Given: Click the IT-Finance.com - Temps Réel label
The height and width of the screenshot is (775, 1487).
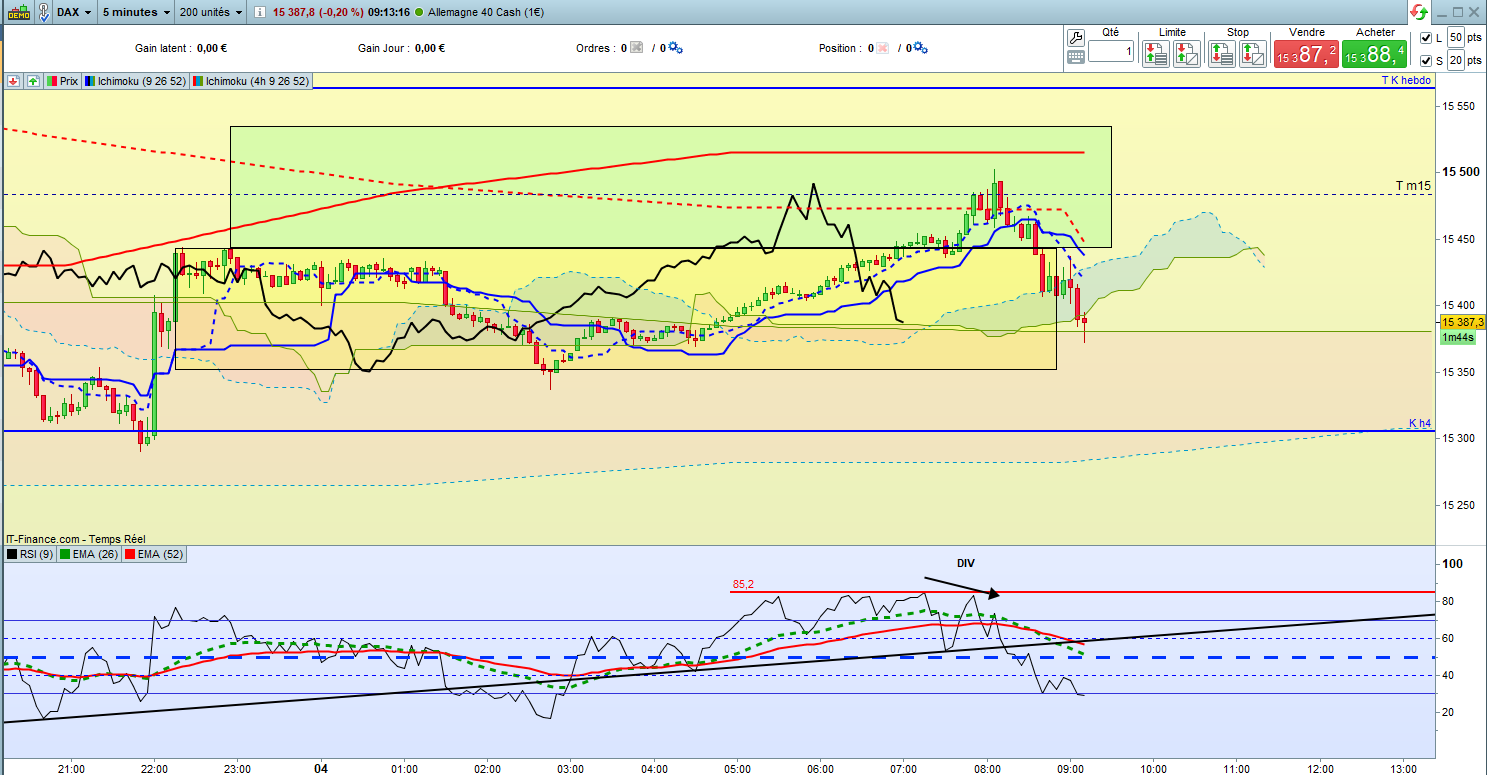Looking at the screenshot, I should tap(78, 539).
